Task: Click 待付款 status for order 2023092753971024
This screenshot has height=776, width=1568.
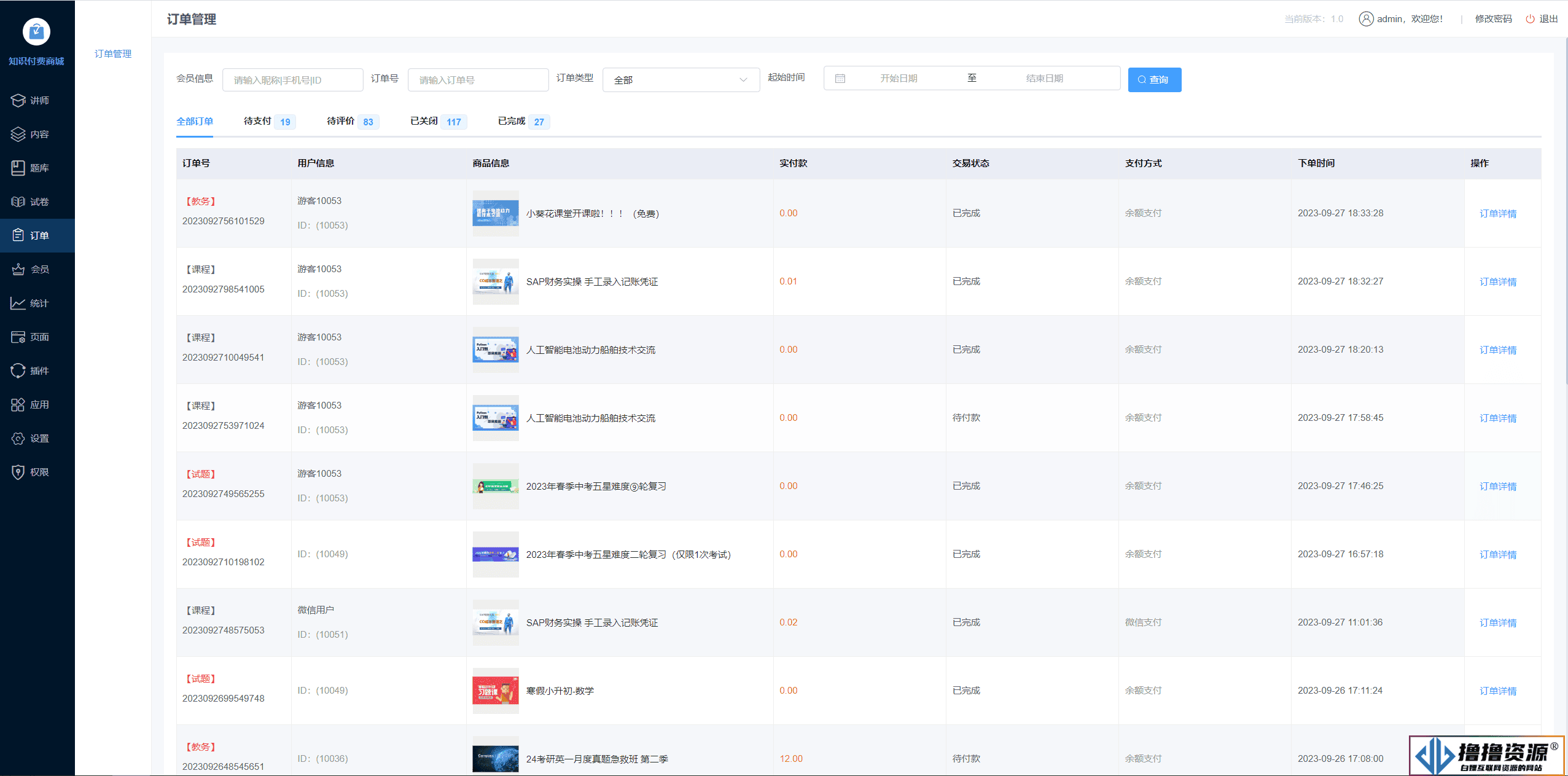Action: (966, 418)
